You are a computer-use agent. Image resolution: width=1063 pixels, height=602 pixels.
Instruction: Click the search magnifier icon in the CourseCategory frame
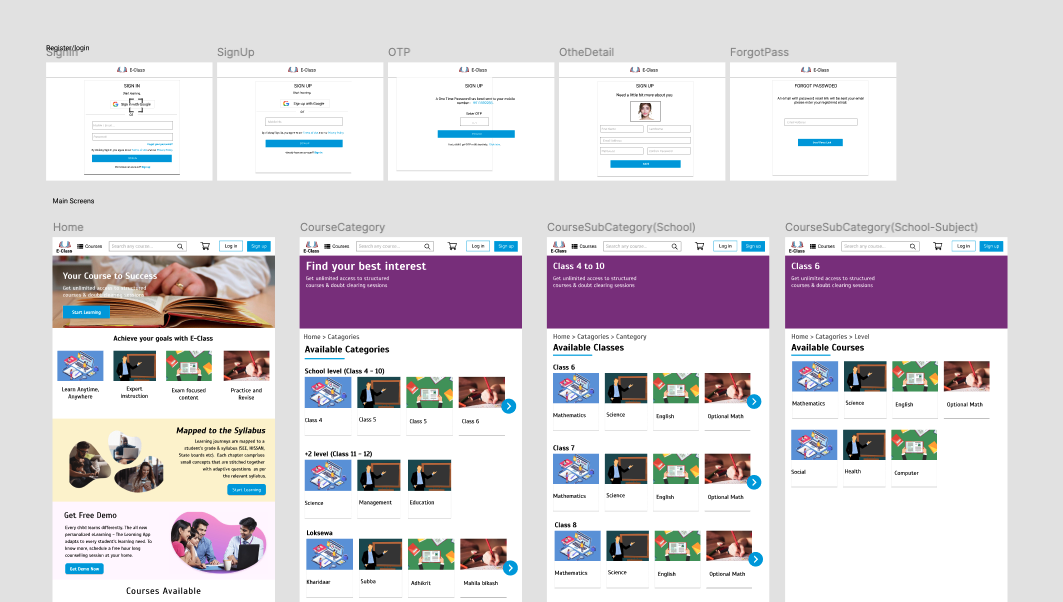tap(427, 246)
